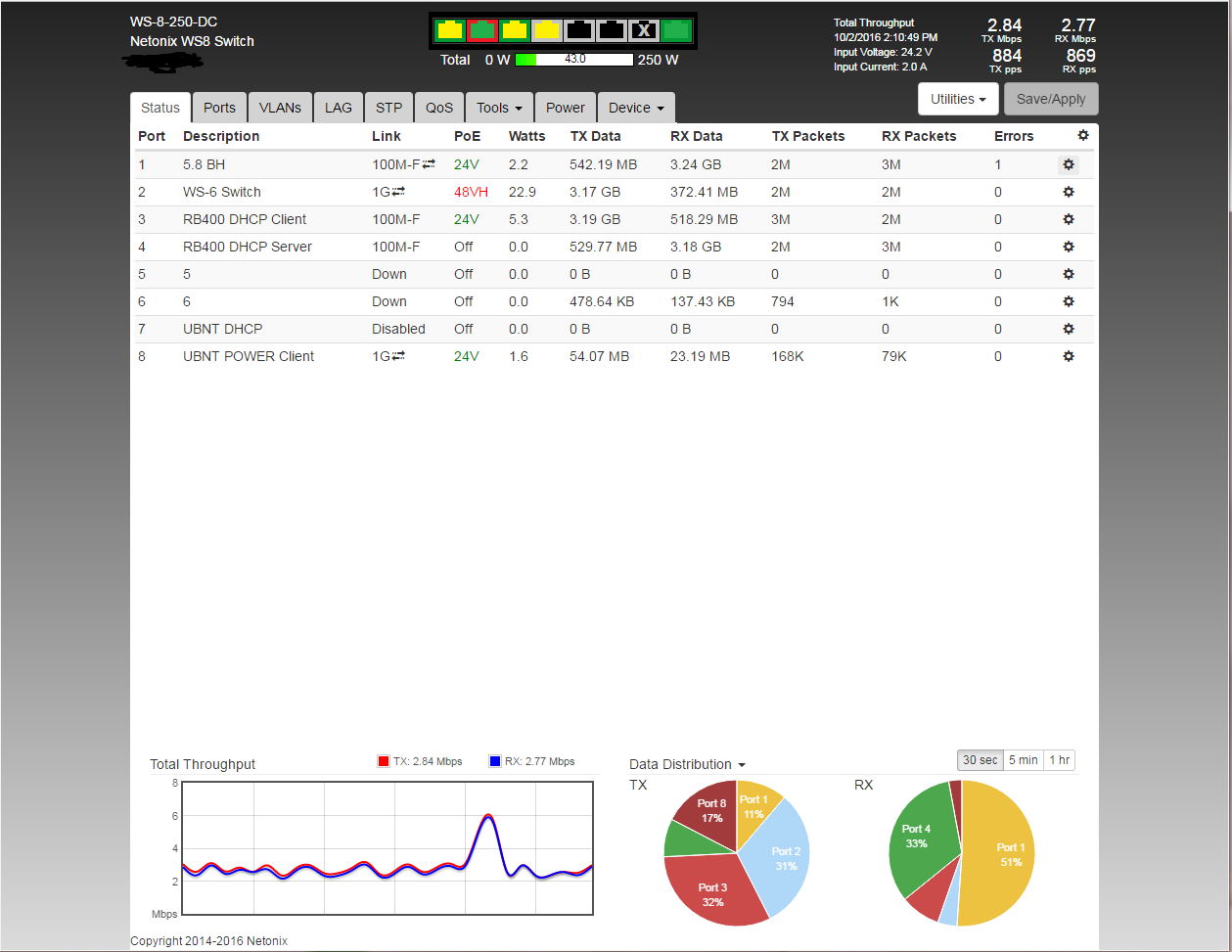Click the disabled port 7 X icon

[x=643, y=30]
